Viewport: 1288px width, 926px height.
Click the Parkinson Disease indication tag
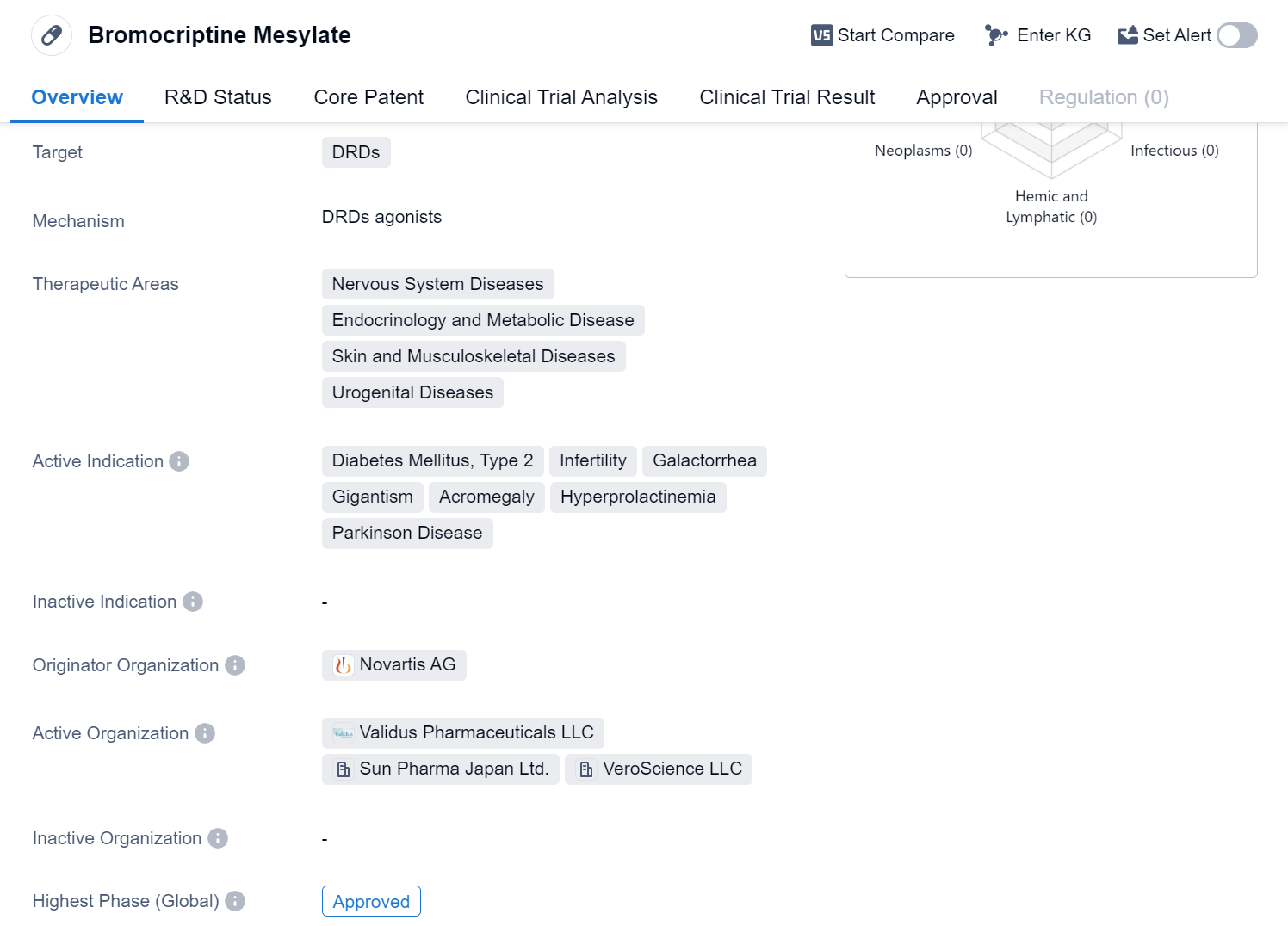tap(407, 534)
